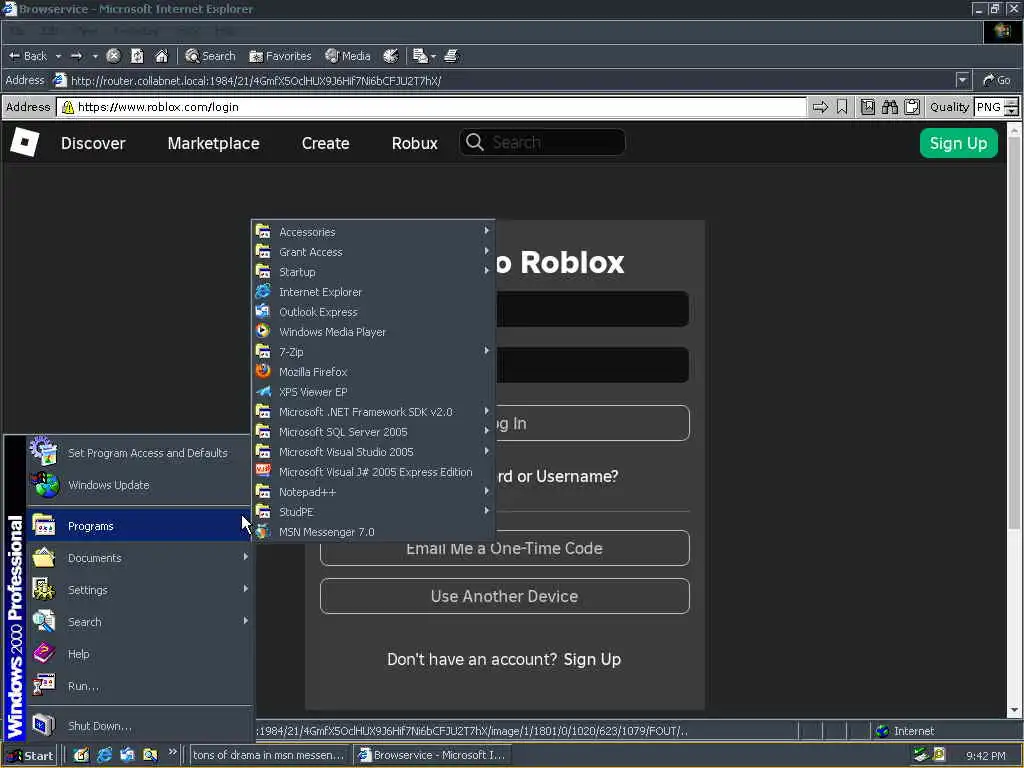Click the Print icon in toolbar
The image size is (1024, 768).
click(x=451, y=56)
